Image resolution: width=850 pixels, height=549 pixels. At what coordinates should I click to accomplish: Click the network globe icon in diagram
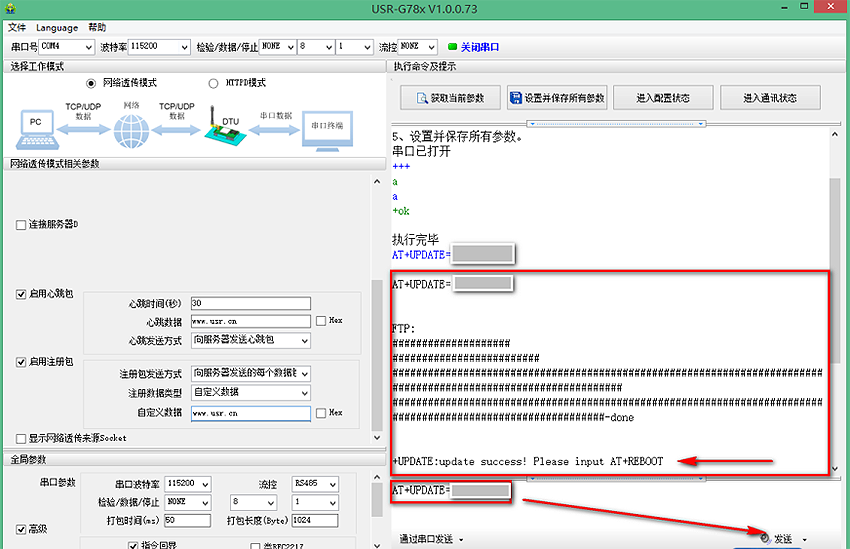tap(130, 130)
